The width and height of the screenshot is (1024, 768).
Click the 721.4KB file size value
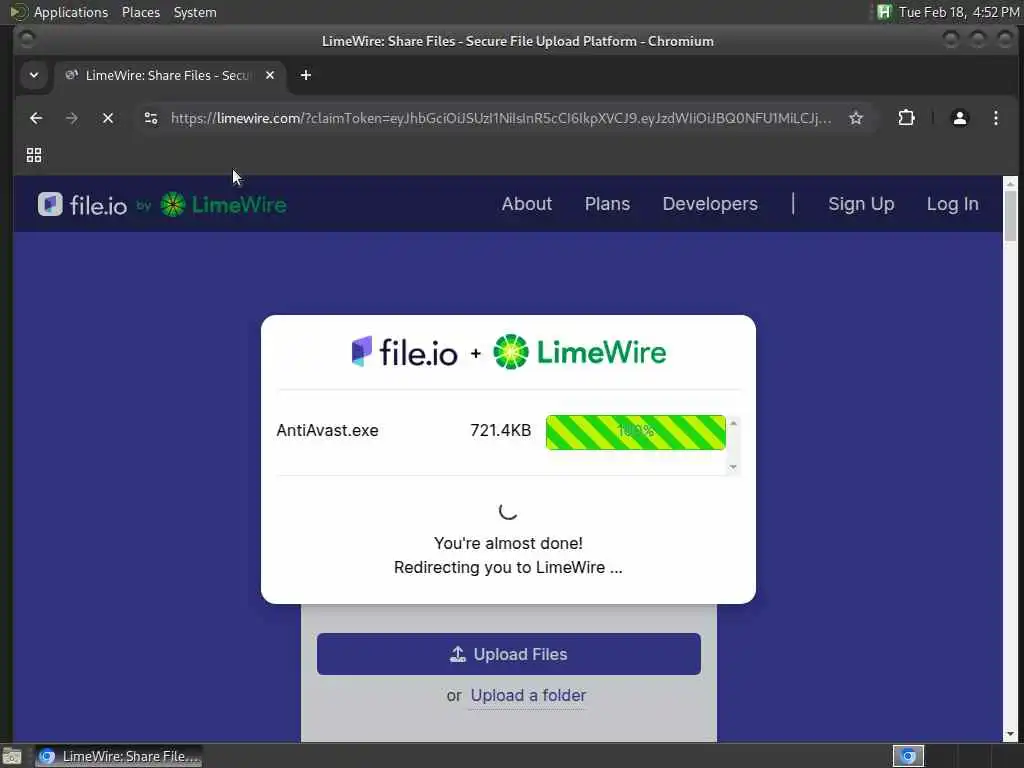point(501,430)
